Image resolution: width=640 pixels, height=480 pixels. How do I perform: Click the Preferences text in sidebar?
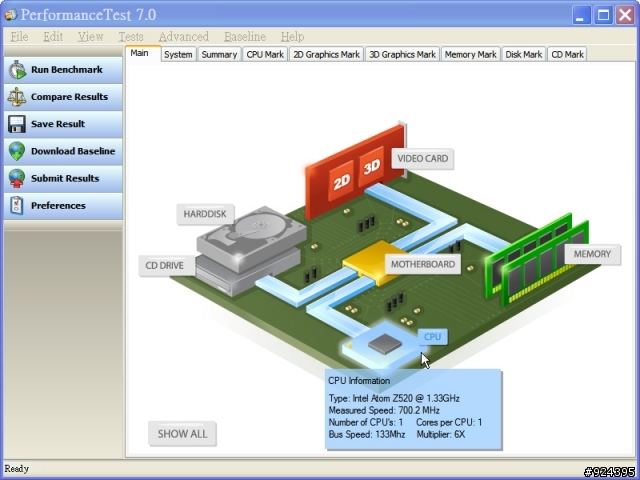(x=58, y=205)
